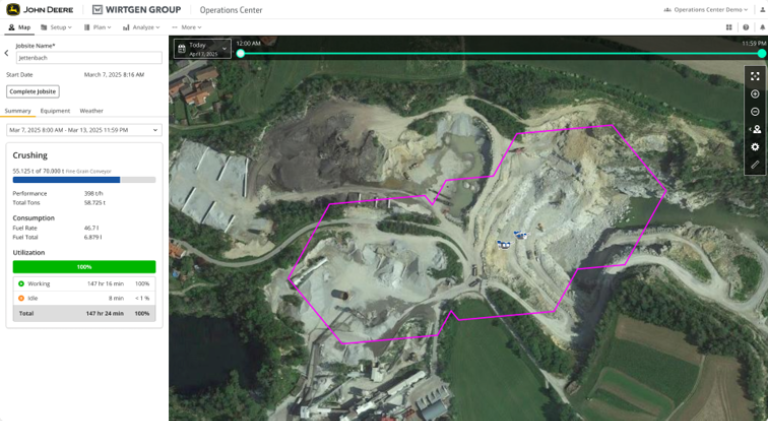Switch to the Equipment tab
The height and width of the screenshot is (421, 768).
pyautogui.click(x=55, y=111)
